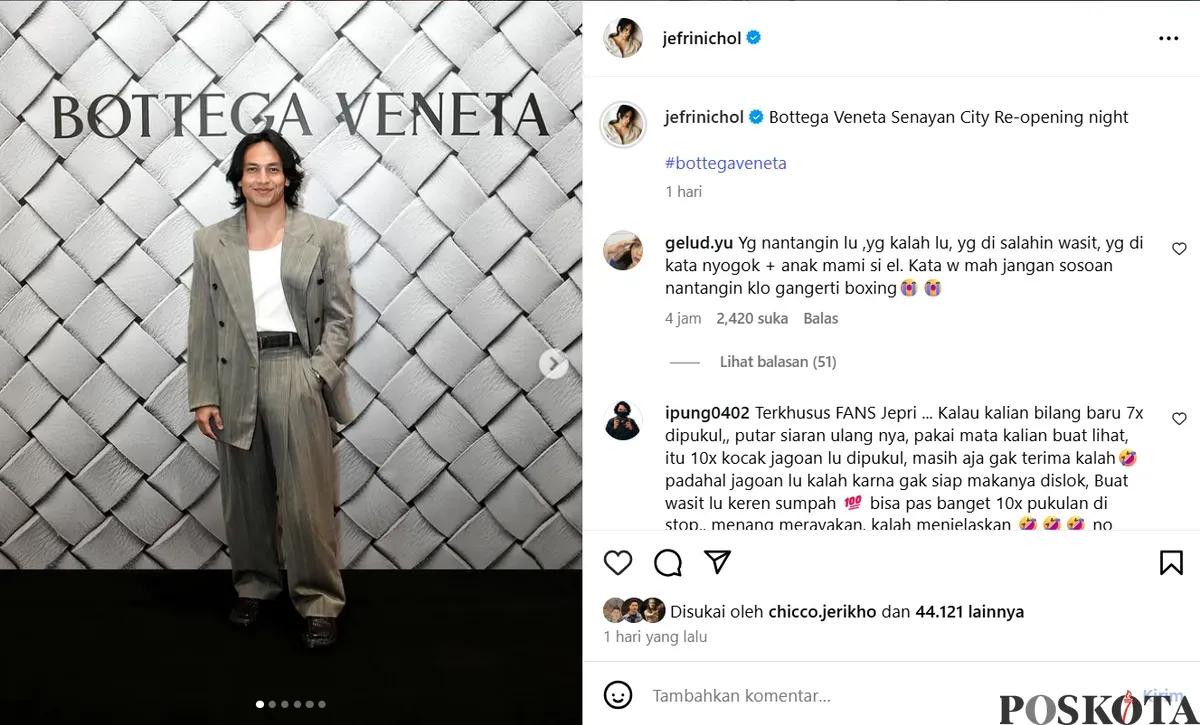Like the post with heart icon

[618, 563]
